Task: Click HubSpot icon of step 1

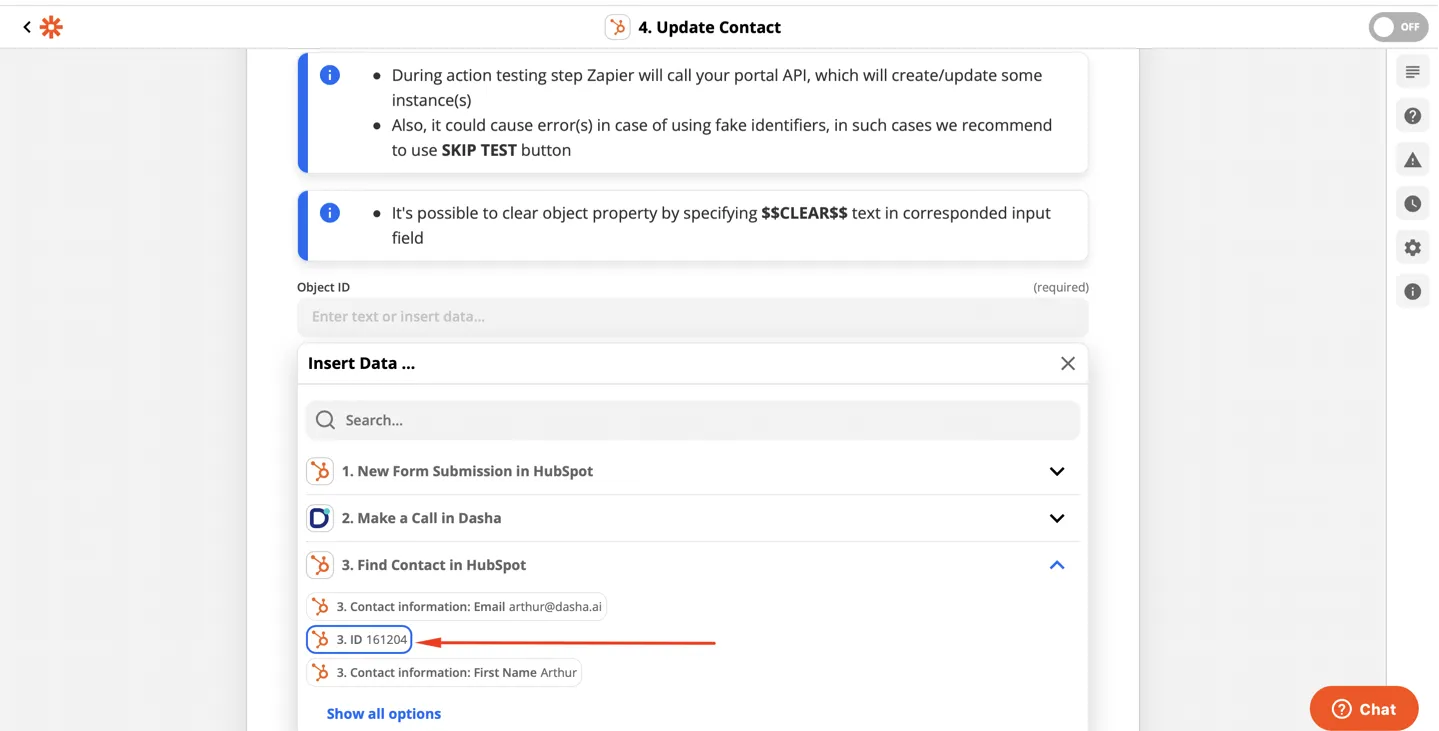Action: (x=320, y=471)
